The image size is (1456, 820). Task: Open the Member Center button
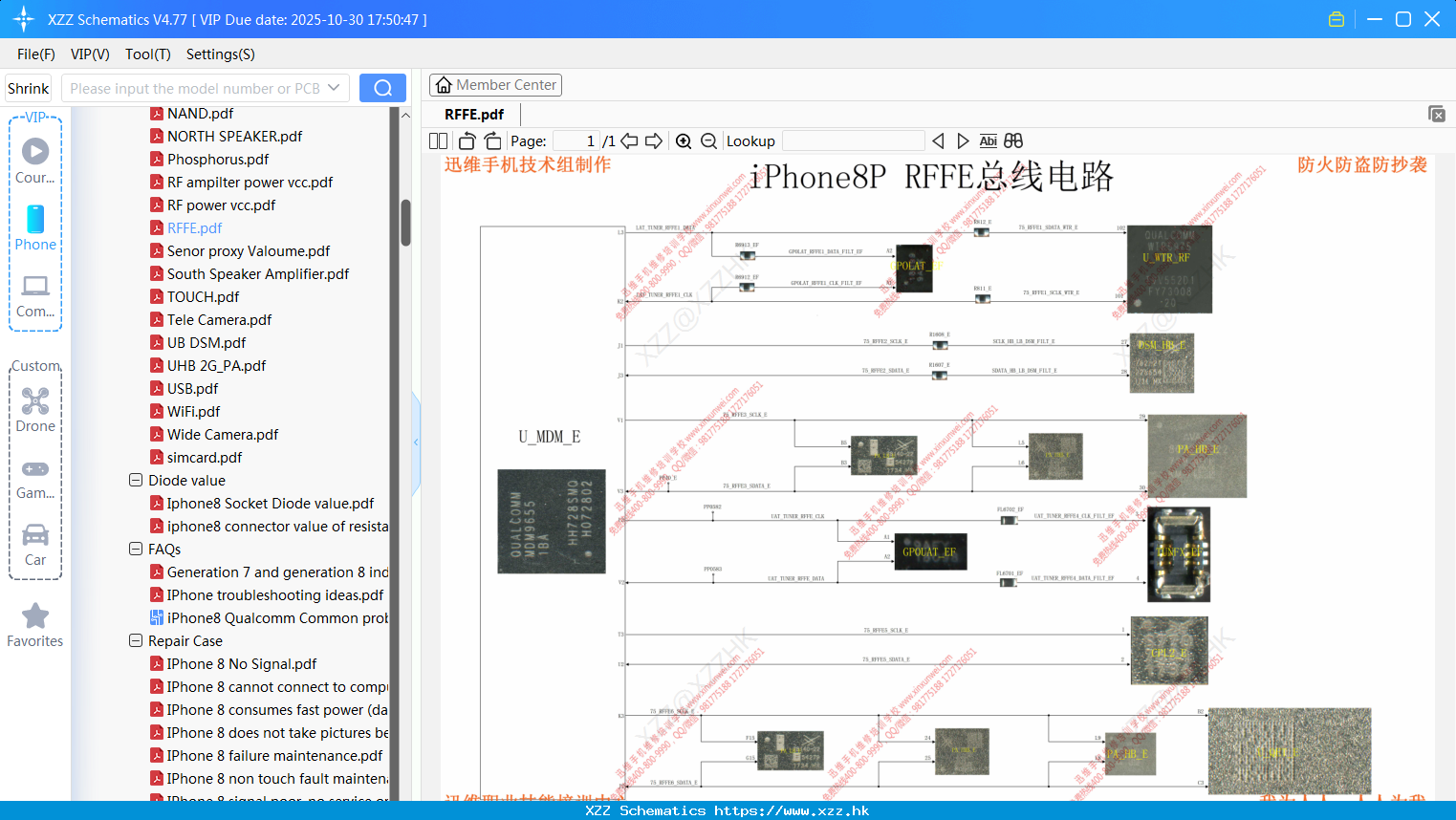pos(495,85)
